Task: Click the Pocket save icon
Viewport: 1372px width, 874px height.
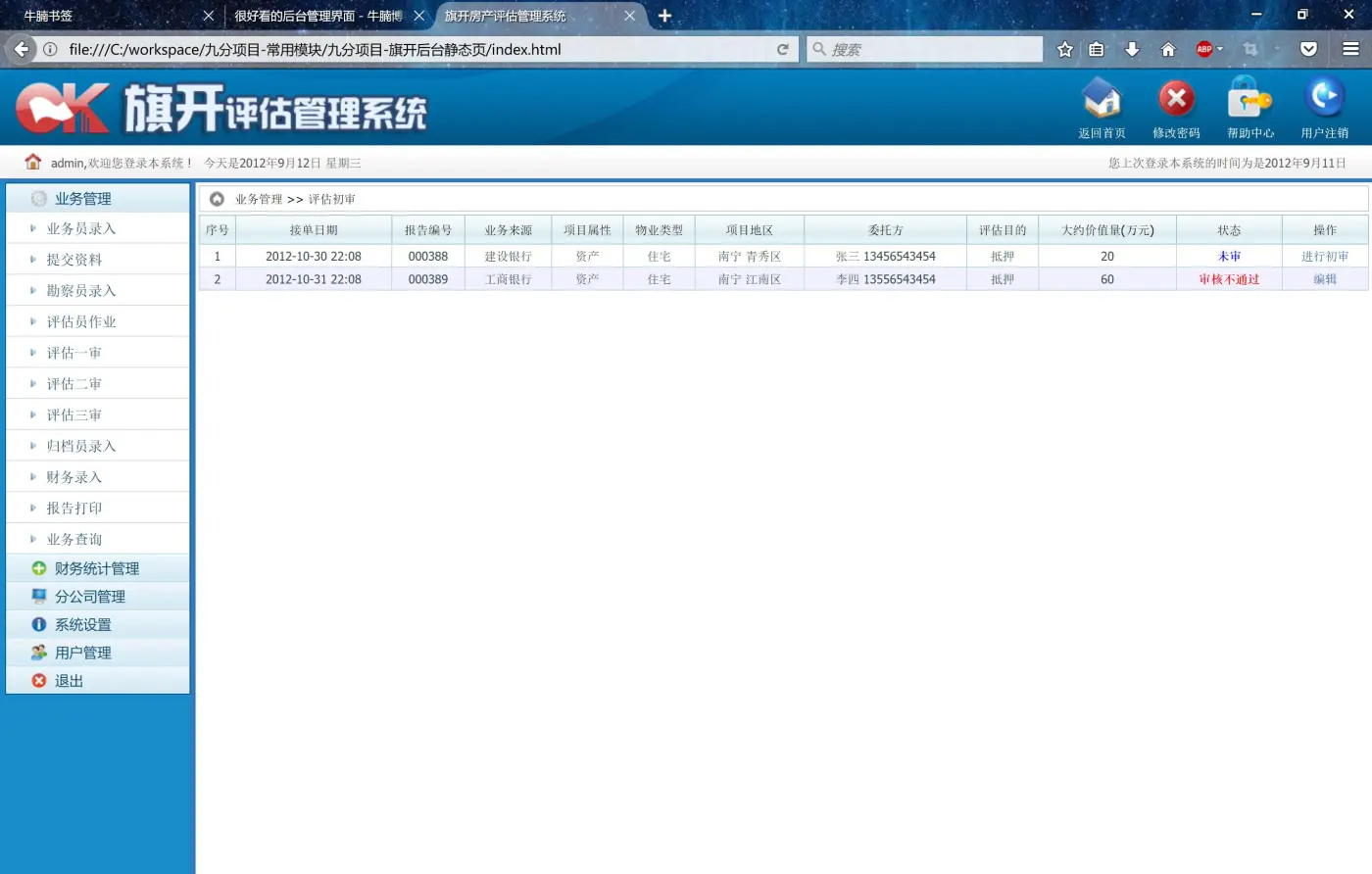Action: 1308,49
